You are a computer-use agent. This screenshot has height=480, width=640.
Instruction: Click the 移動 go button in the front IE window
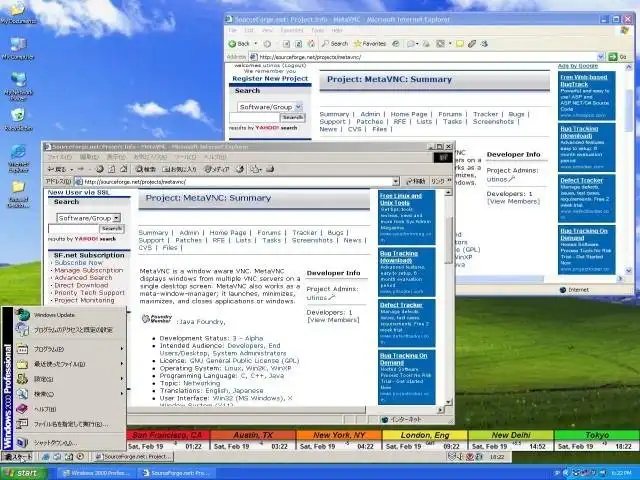point(416,181)
